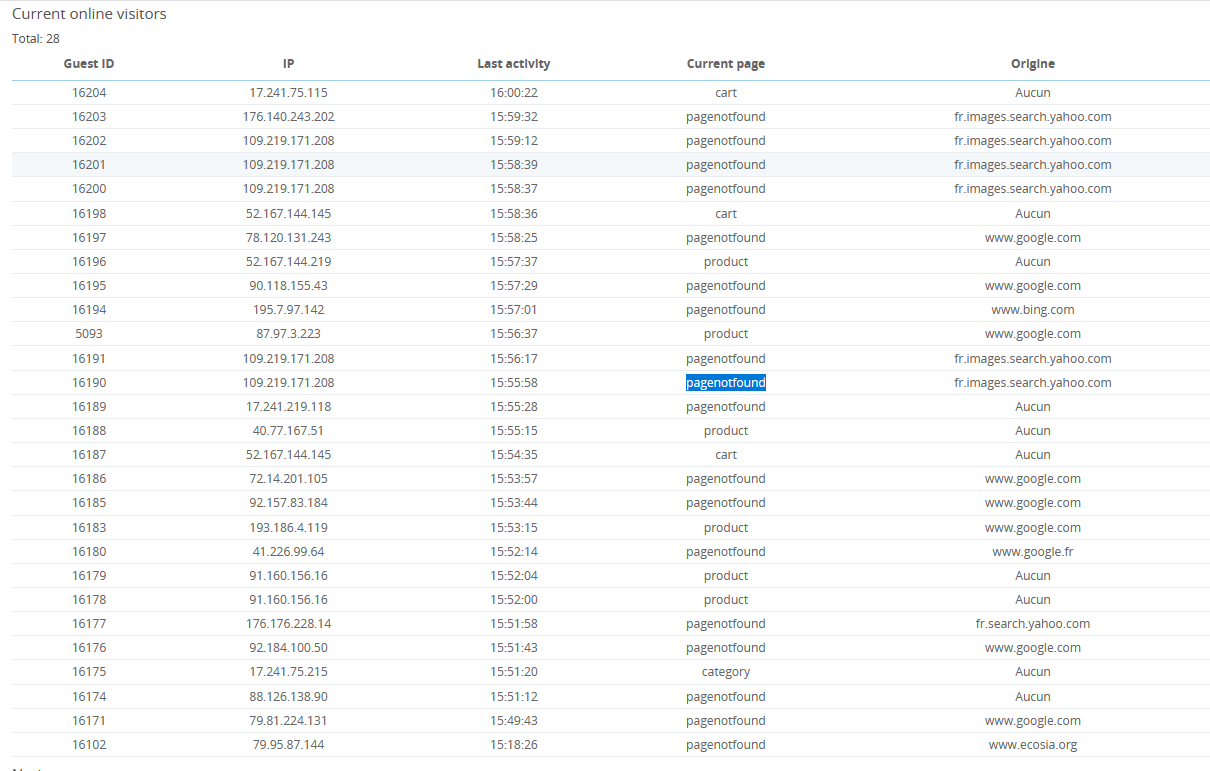Viewport: 1210px width, 771px height.
Task: Click www.ecosia.org origin entry
Action: (1033, 745)
